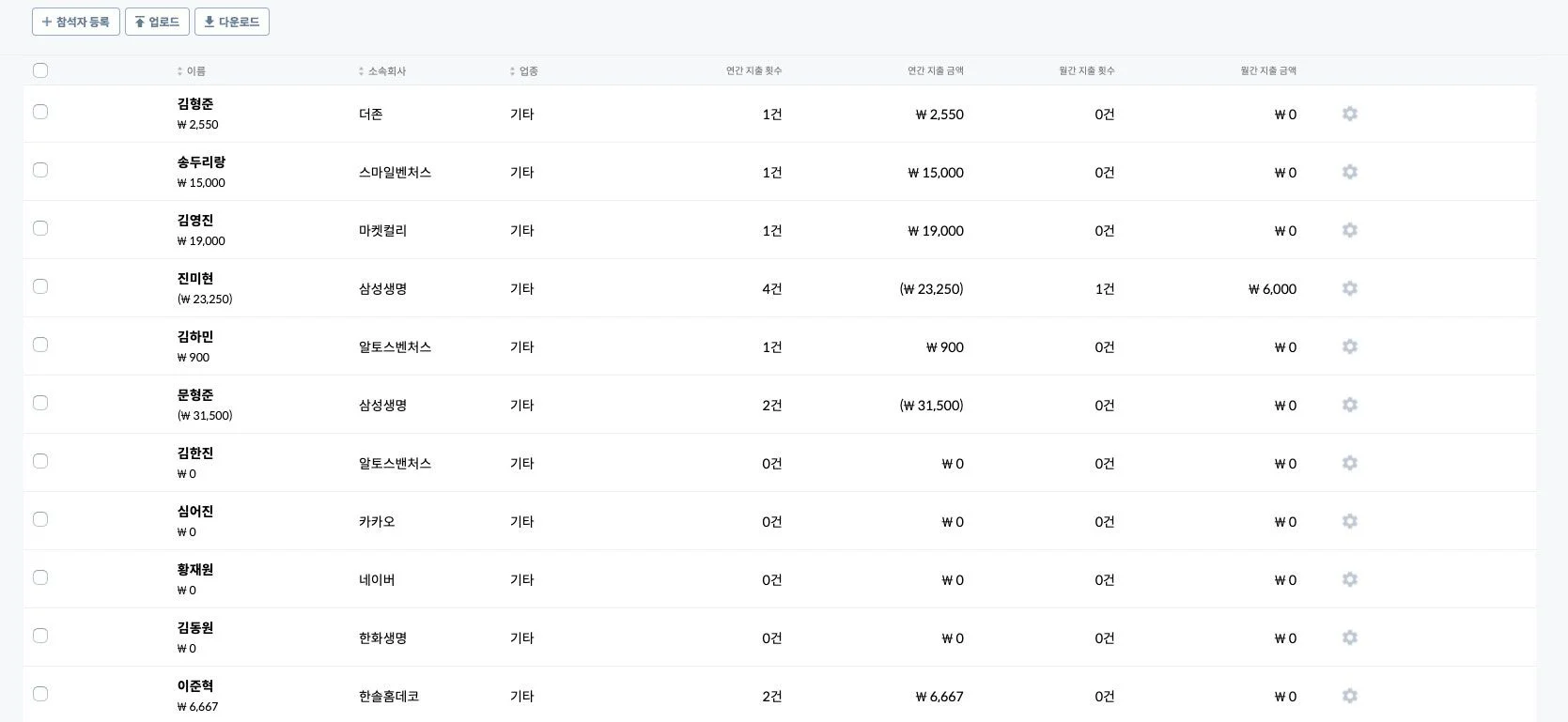Open the 김하민 row settings gear
1568x722 pixels.
point(1350,346)
